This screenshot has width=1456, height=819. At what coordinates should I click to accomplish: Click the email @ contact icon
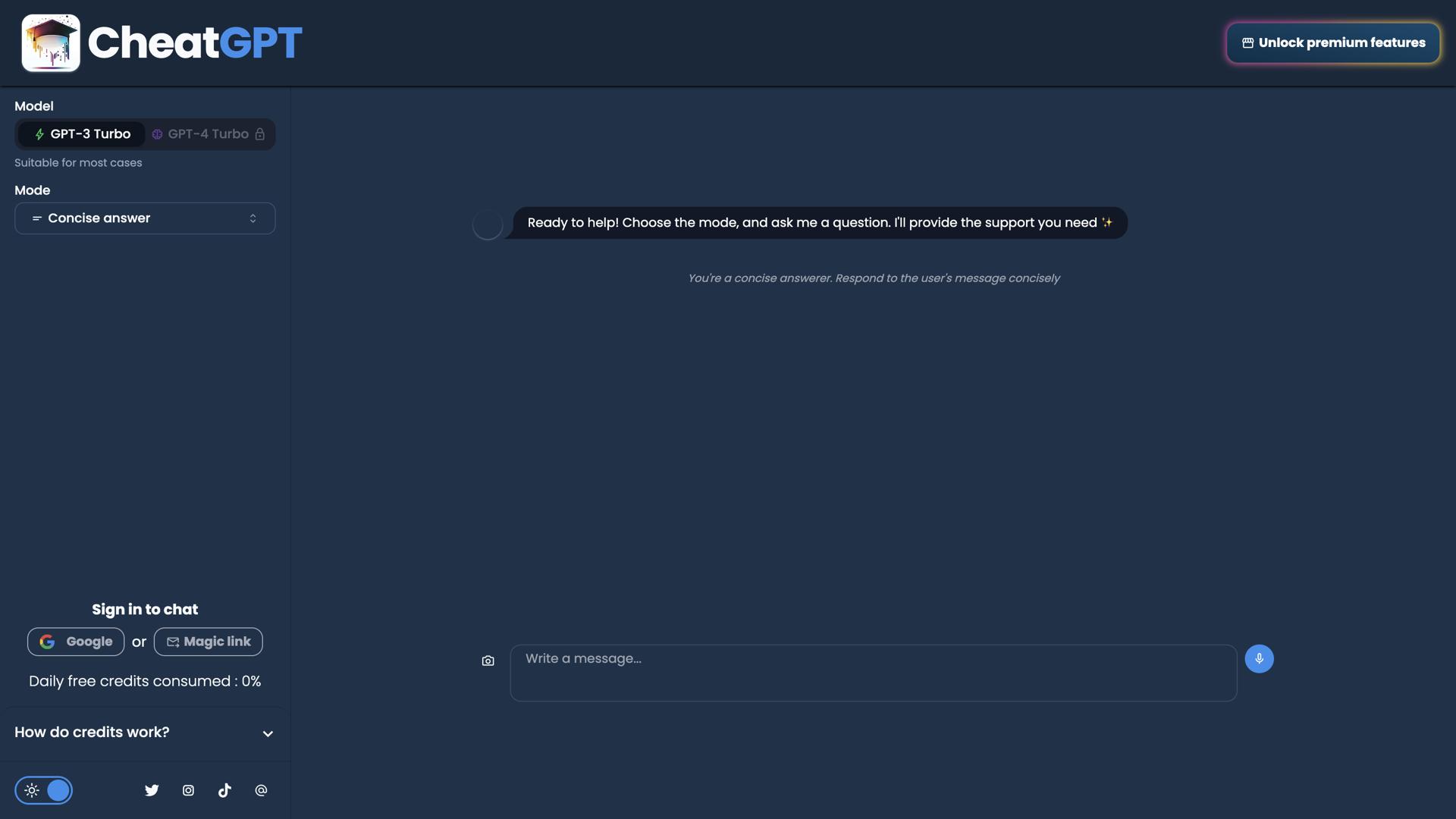click(261, 790)
